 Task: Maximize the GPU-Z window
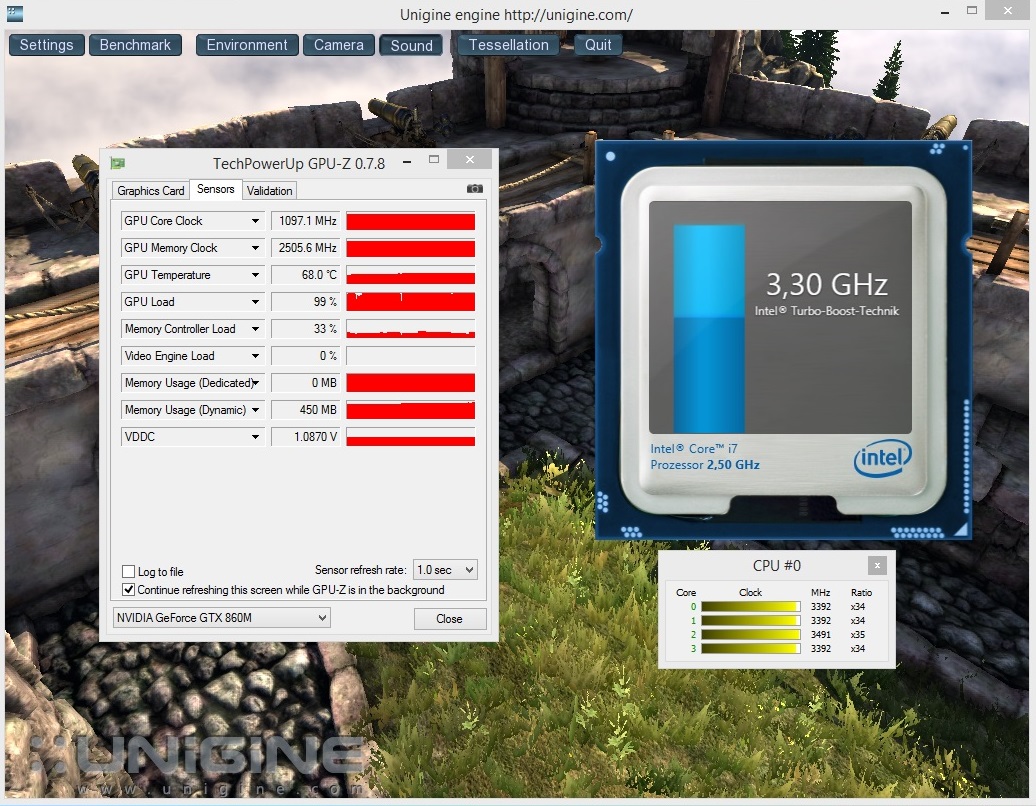(434, 159)
